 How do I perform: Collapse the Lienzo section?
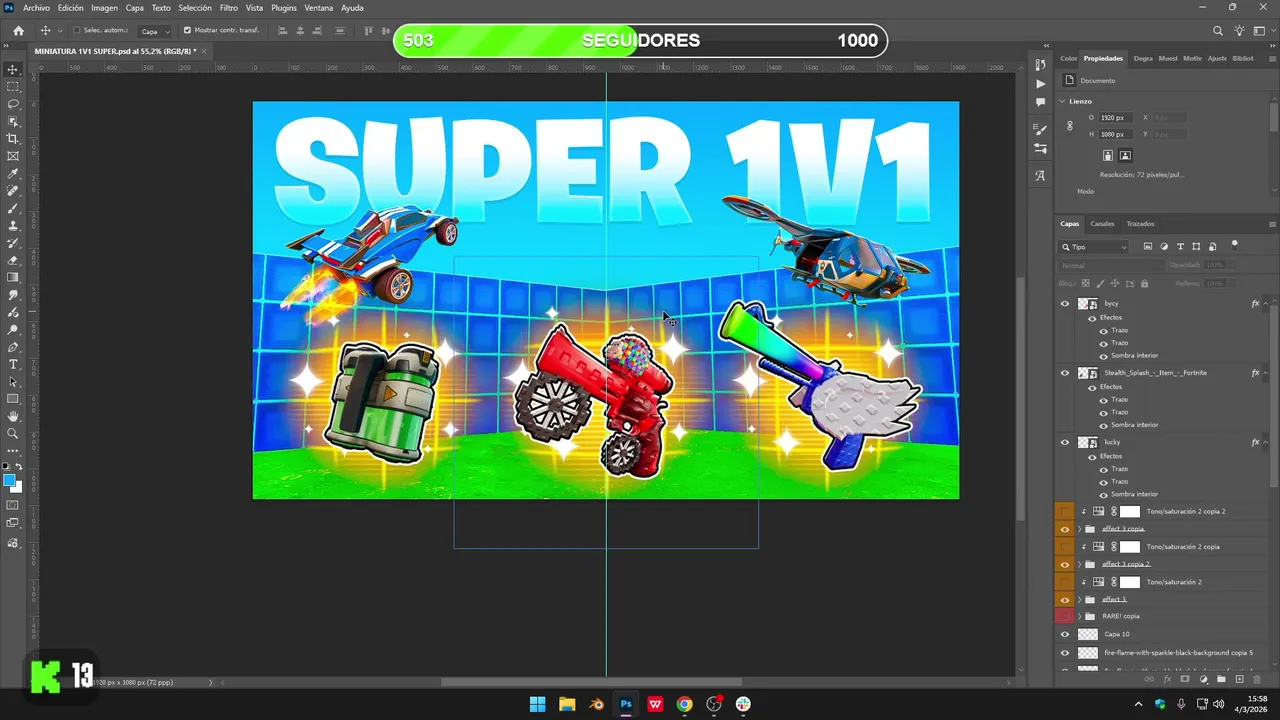coord(1063,101)
